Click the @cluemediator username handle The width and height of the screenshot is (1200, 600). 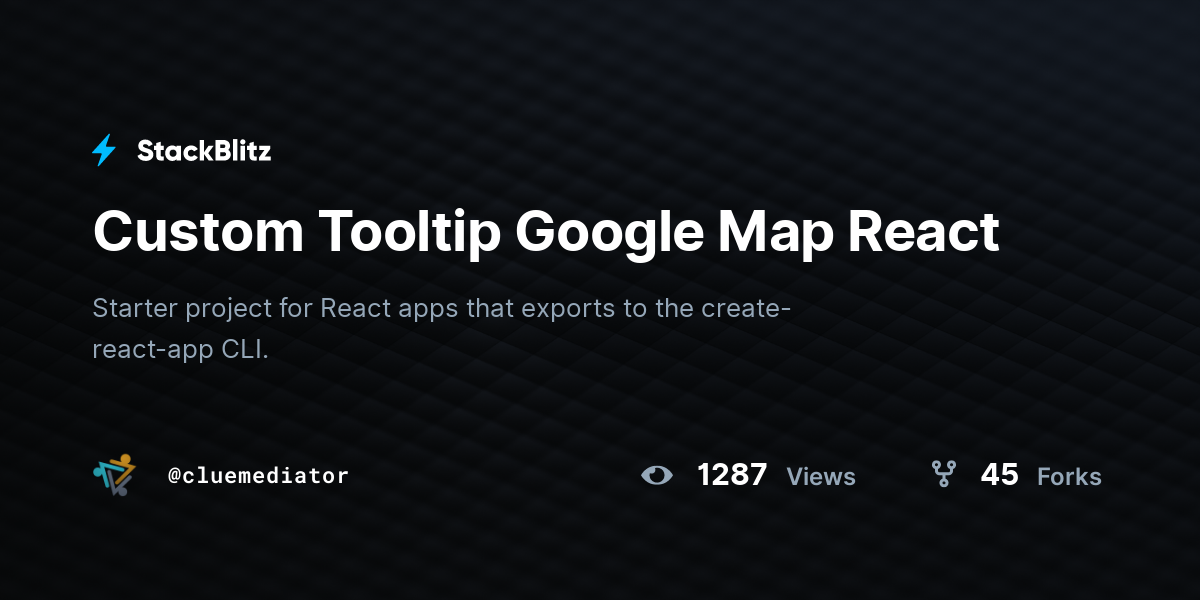258,476
